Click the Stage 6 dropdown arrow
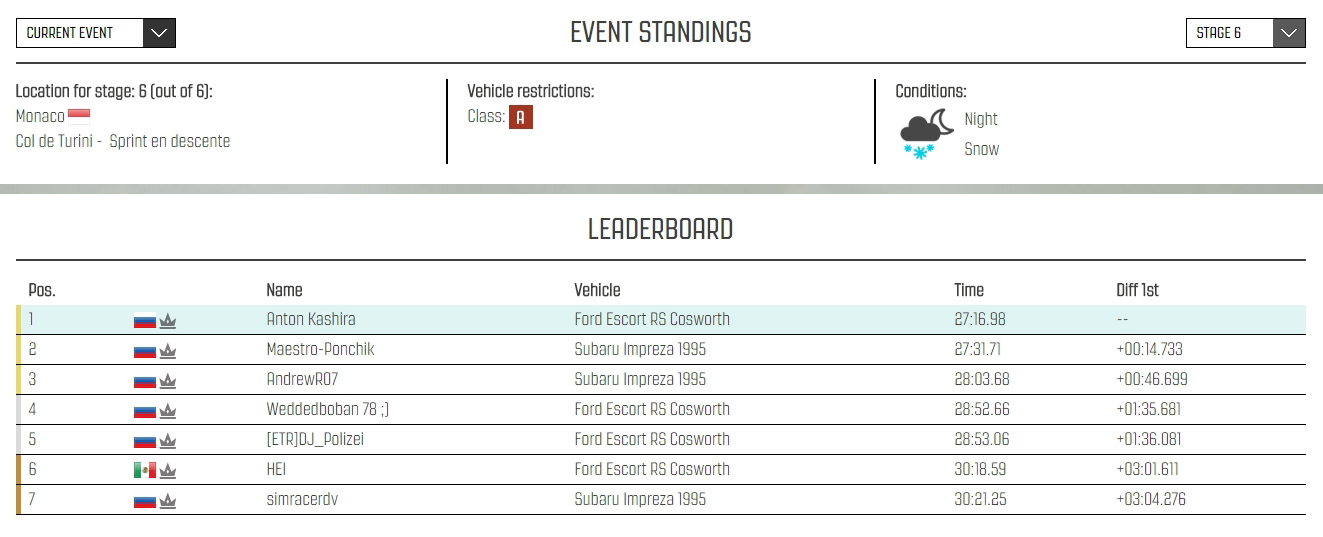 1289,33
